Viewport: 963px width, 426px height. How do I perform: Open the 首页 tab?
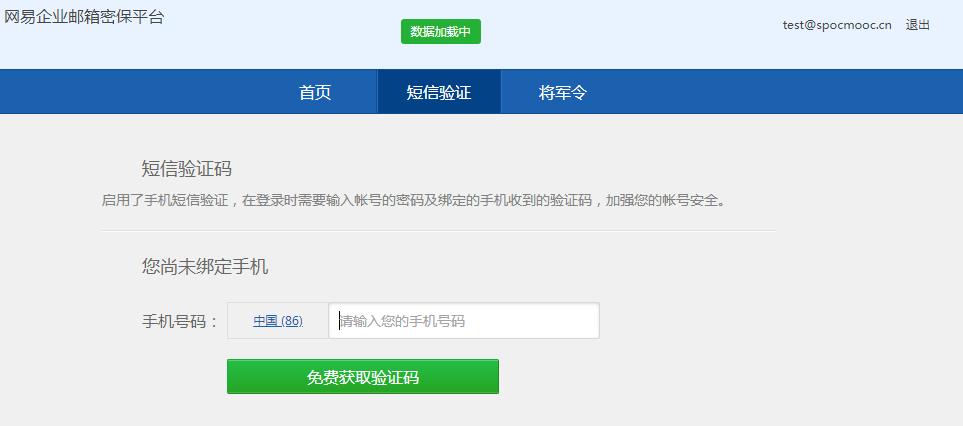[315, 93]
